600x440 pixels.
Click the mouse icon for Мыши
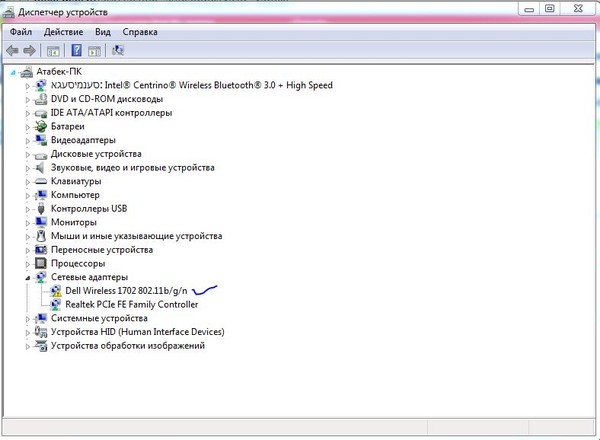pyautogui.click(x=41, y=236)
